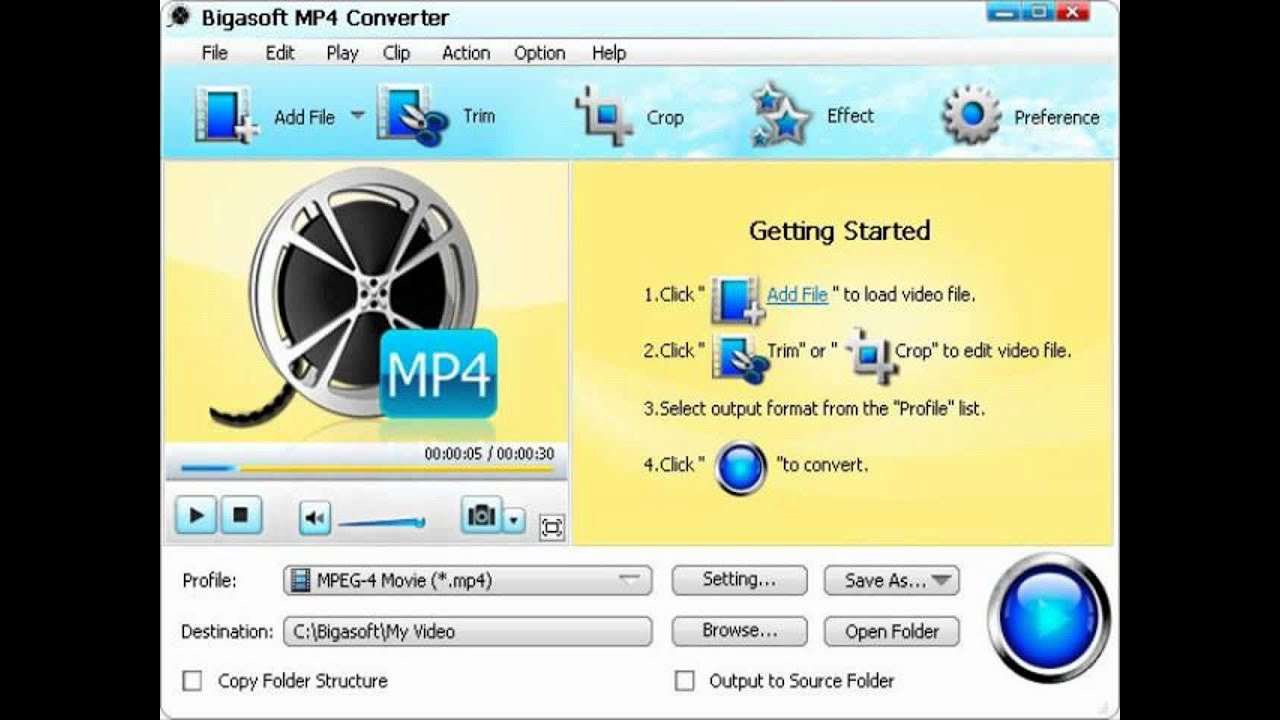The height and width of the screenshot is (720, 1280).
Task: Click the Setting... button
Action: click(739, 580)
